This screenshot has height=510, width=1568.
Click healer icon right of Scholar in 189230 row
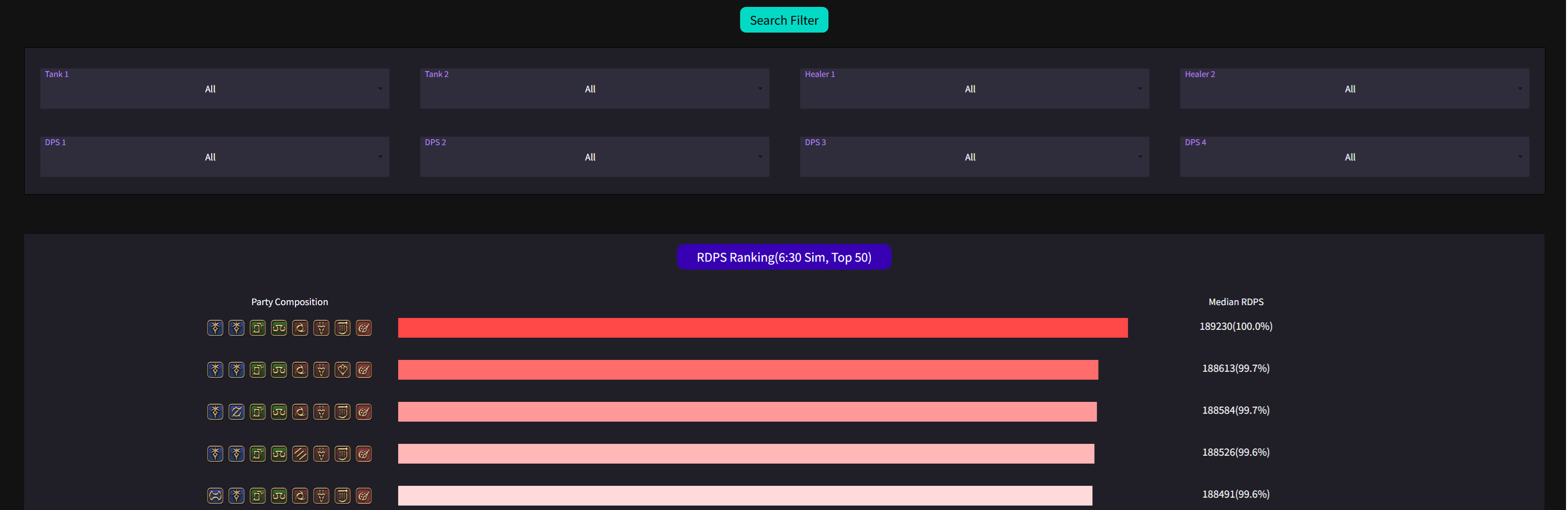(x=279, y=328)
